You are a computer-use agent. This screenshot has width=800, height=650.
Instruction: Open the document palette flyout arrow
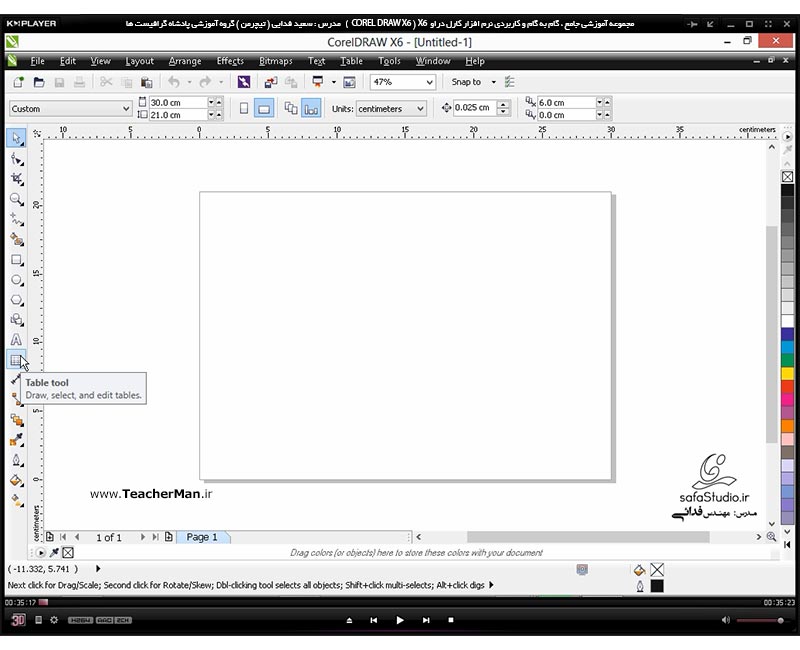pyautogui.click(x=40, y=553)
